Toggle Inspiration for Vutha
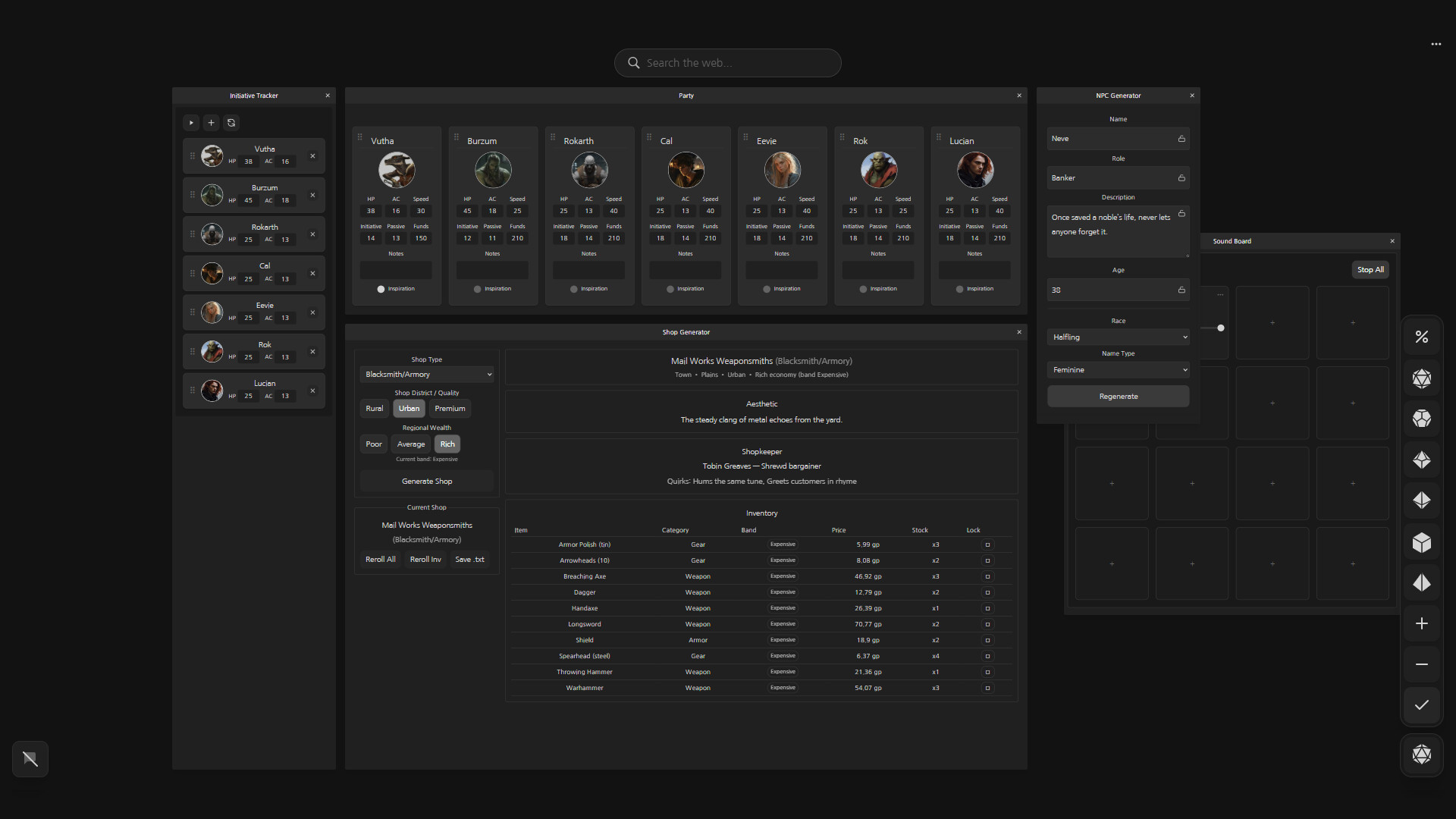 [381, 289]
